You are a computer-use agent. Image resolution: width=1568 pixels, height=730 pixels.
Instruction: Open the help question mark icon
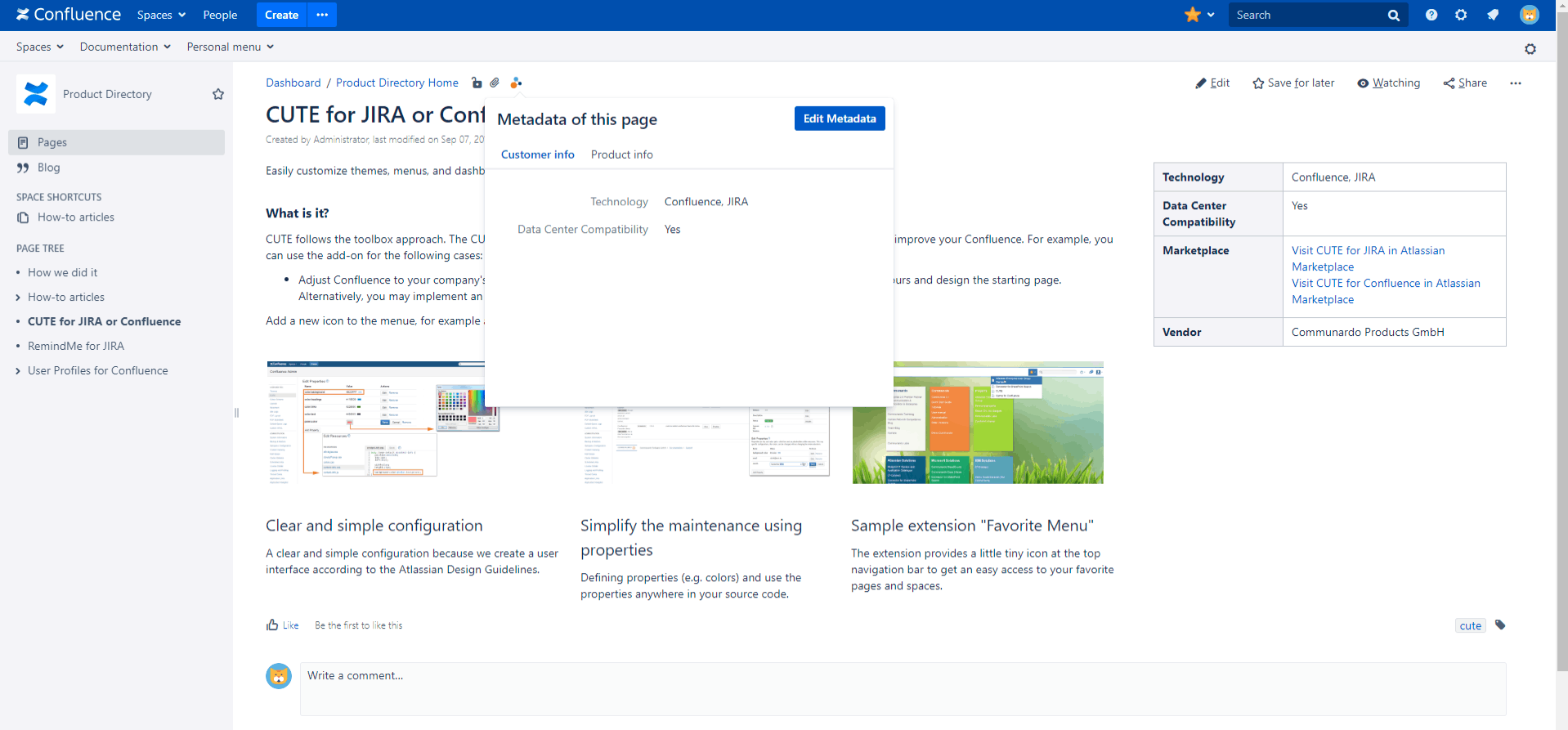point(1431,15)
